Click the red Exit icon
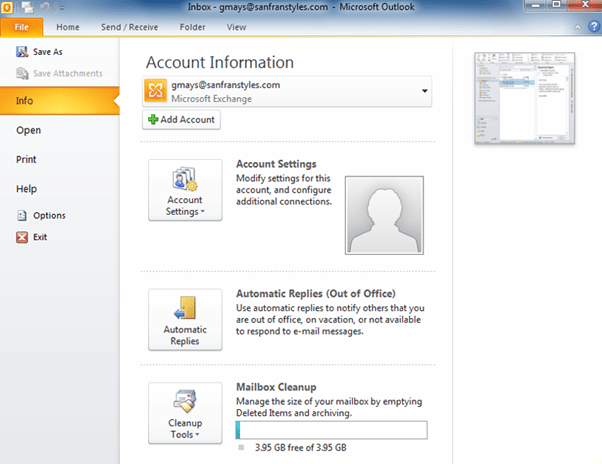Screen dimensions: 602x464 23,237
